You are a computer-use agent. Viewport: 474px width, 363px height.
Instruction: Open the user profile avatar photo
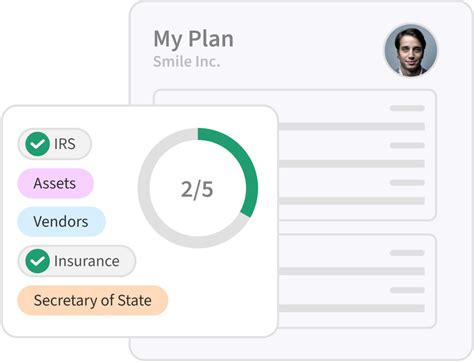411,50
